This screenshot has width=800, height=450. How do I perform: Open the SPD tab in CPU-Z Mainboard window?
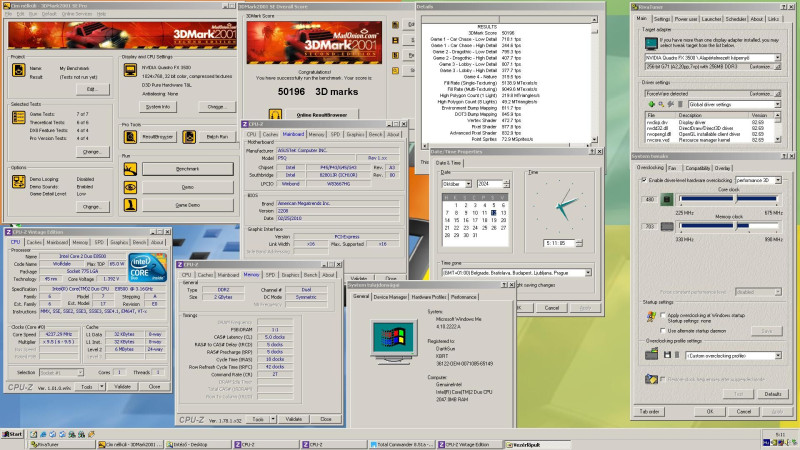[335, 134]
